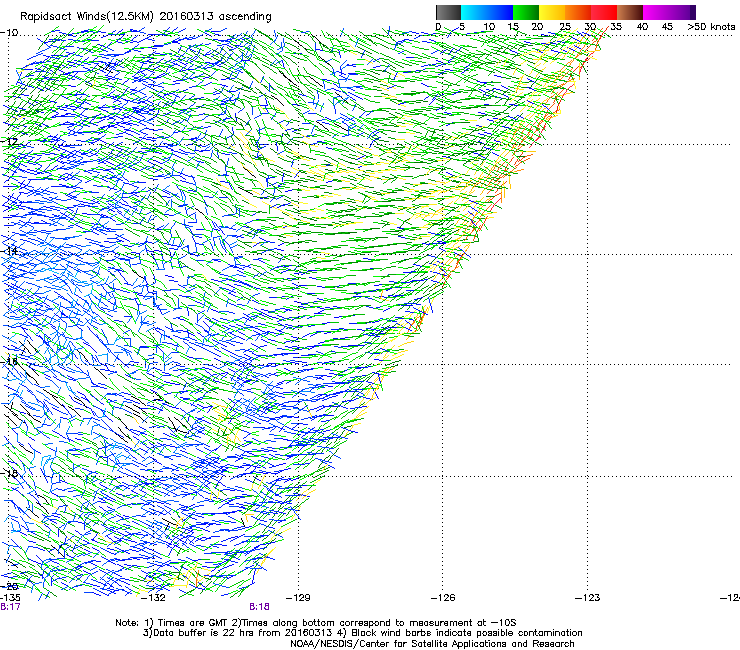The image size is (740, 650).
Task: Click the -126 longitude axis label
Action: pyautogui.click(x=443, y=598)
